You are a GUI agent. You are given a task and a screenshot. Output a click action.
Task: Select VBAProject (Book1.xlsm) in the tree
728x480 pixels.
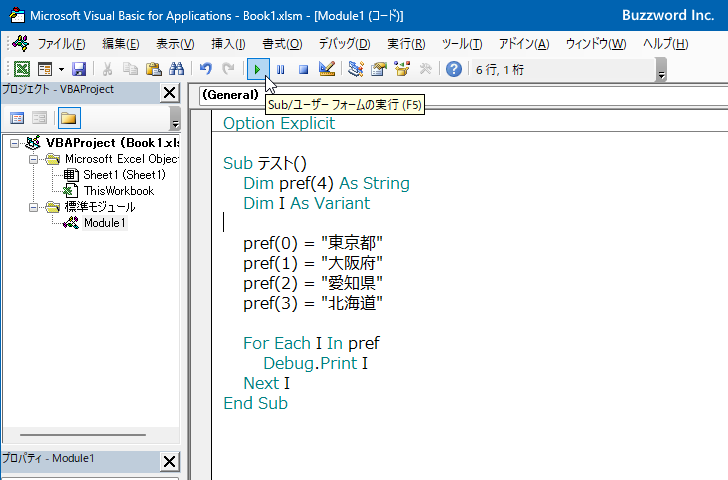[x=112, y=143]
